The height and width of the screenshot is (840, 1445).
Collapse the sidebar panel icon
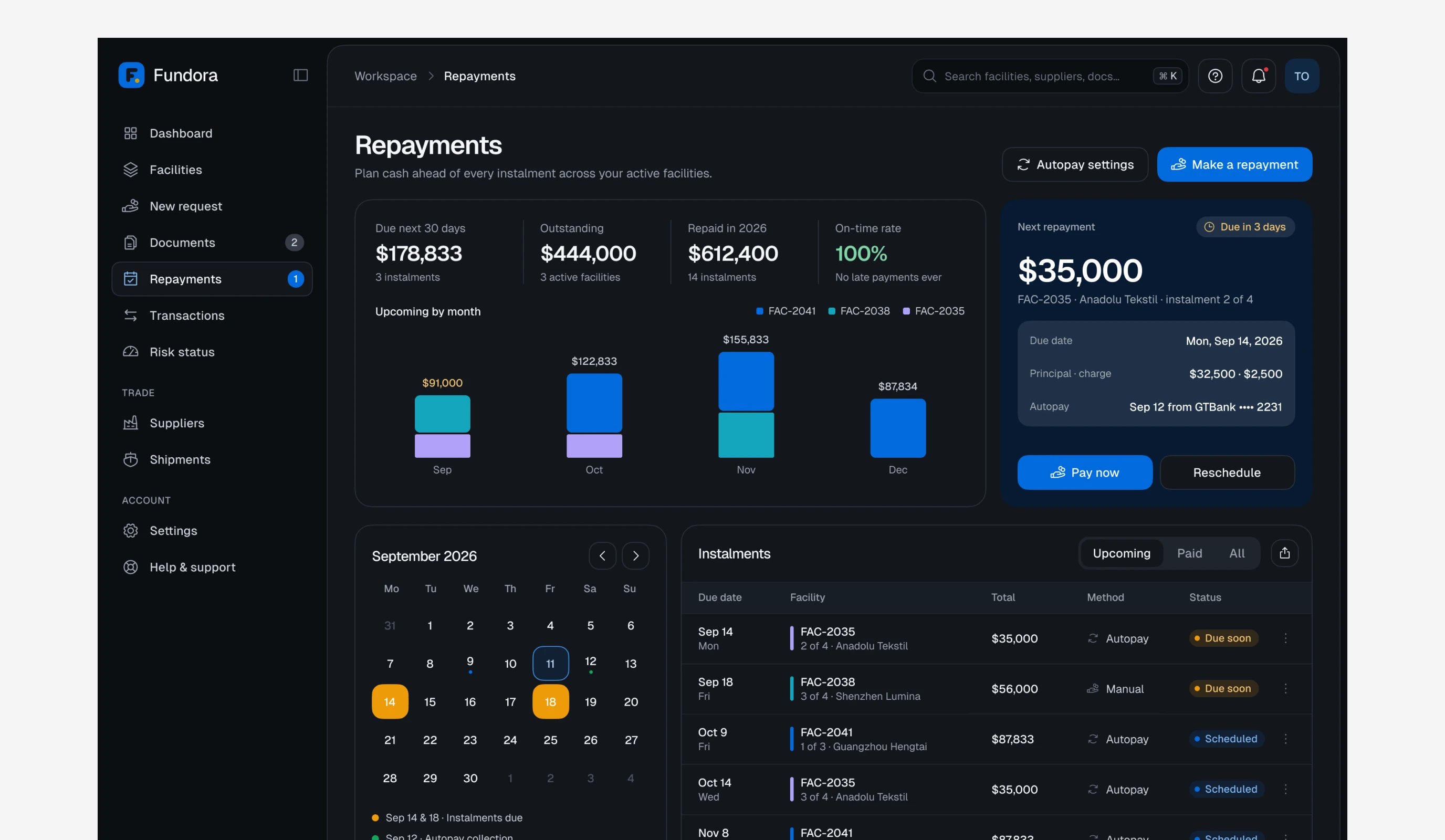point(300,75)
